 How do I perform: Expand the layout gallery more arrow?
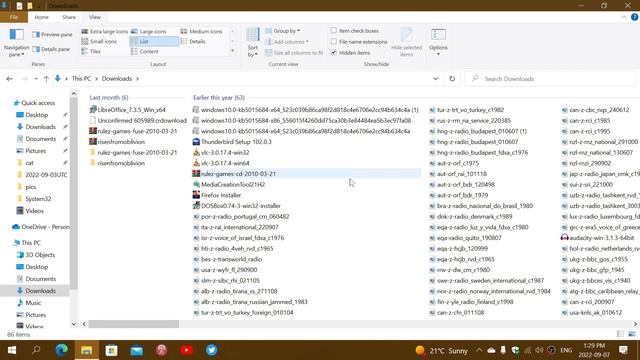click(233, 51)
